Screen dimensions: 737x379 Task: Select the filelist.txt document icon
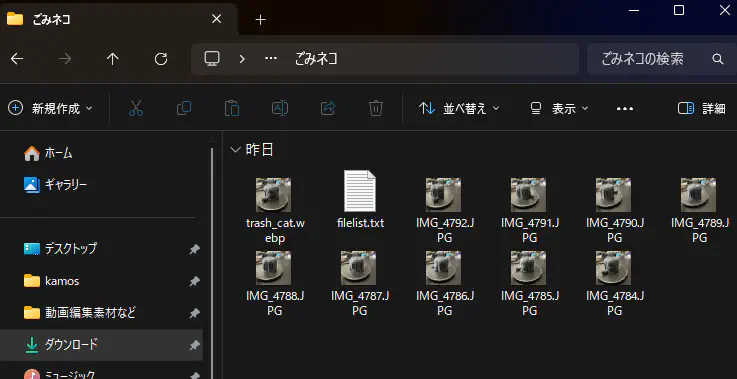point(360,191)
